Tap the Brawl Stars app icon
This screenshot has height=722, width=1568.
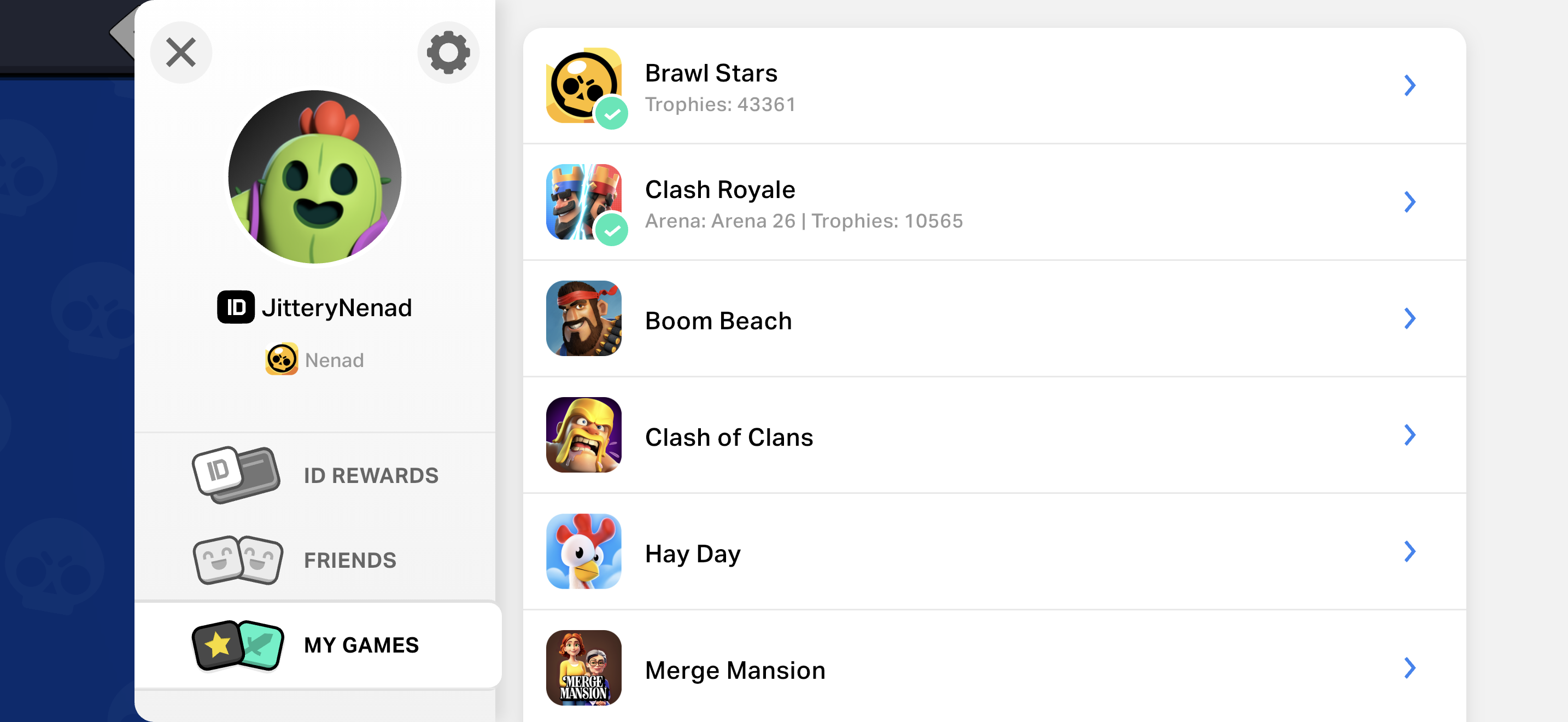click(x=583, y=86)
